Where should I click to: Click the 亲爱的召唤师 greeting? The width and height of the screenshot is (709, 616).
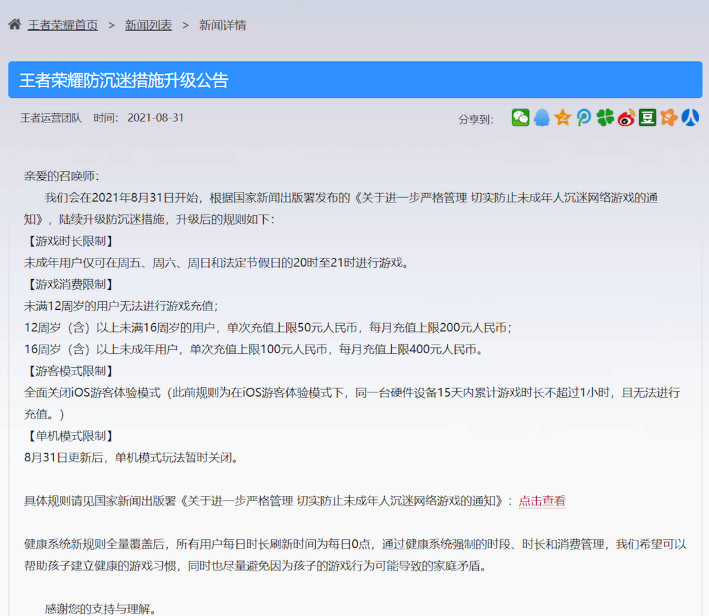click(x=61, y=176)
